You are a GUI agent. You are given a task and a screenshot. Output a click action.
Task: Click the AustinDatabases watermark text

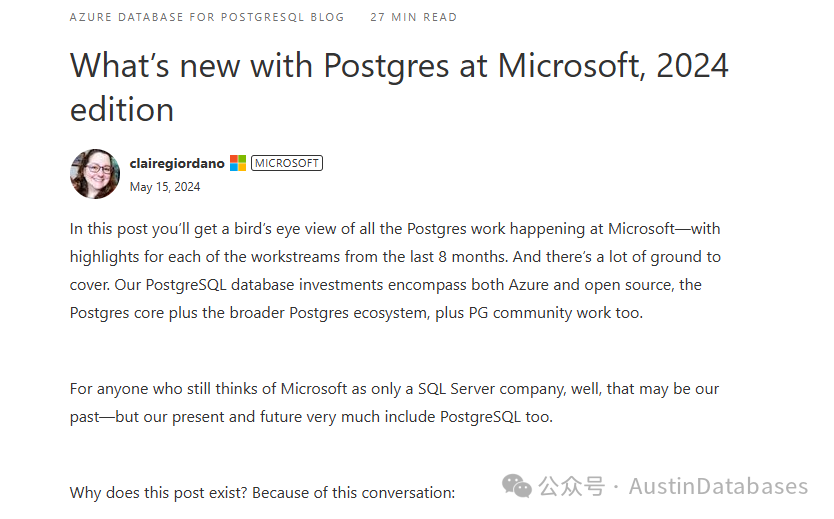tap(718, 487)
